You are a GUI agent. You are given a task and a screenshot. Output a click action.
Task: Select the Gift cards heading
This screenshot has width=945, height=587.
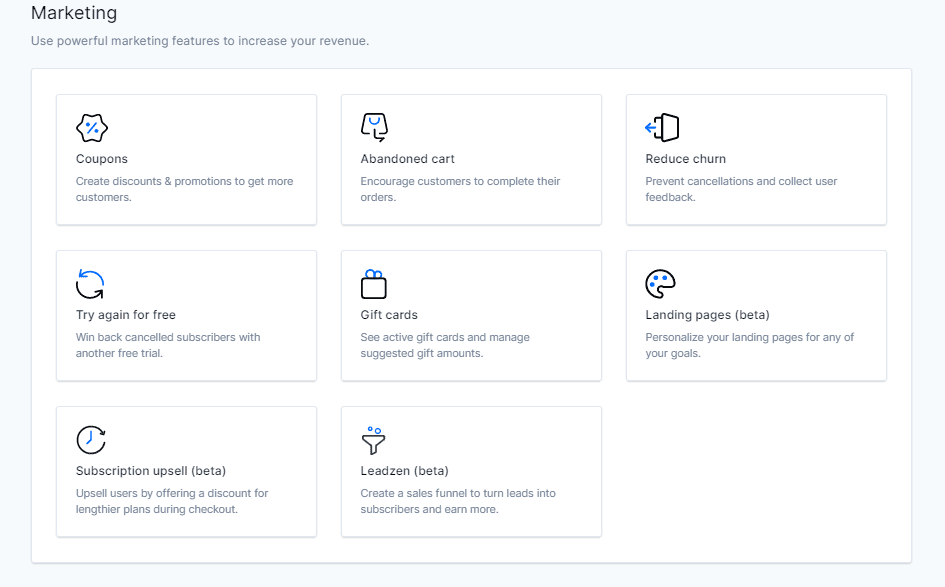(389, 315)
